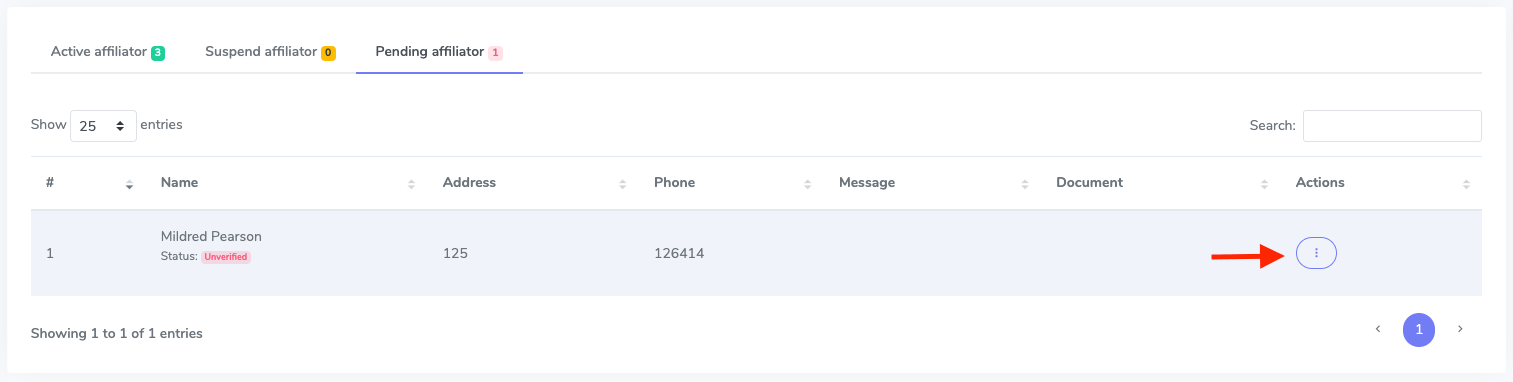Sort table by the # column

[x=129, y=184]
